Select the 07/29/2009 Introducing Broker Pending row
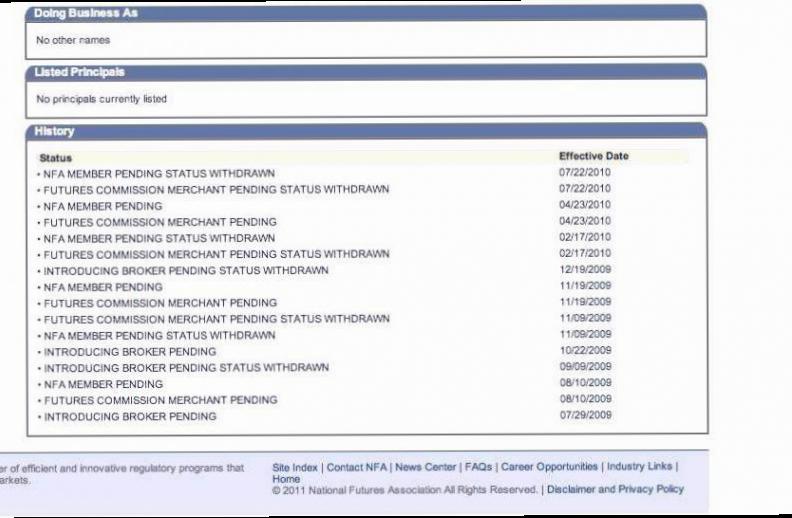 (x=364, y=416)
